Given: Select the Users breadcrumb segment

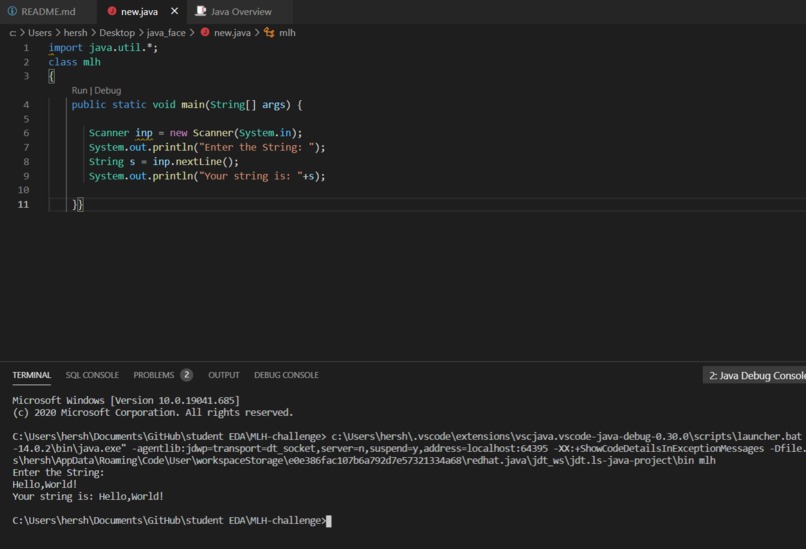Looking at the screenshot, I should coord(40,32).
